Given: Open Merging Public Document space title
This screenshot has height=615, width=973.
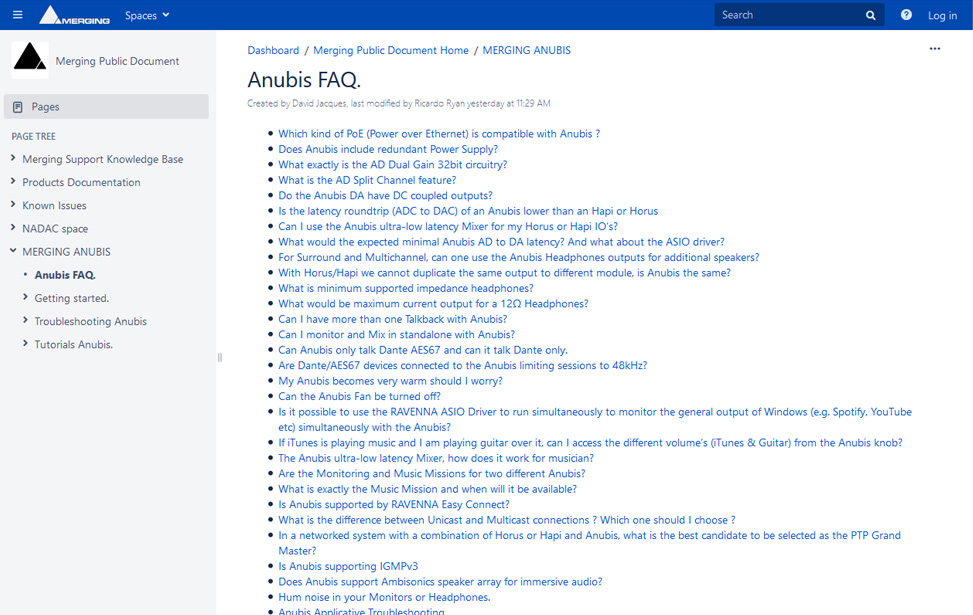Looking at the screenshot, I should tap(117, 61).
